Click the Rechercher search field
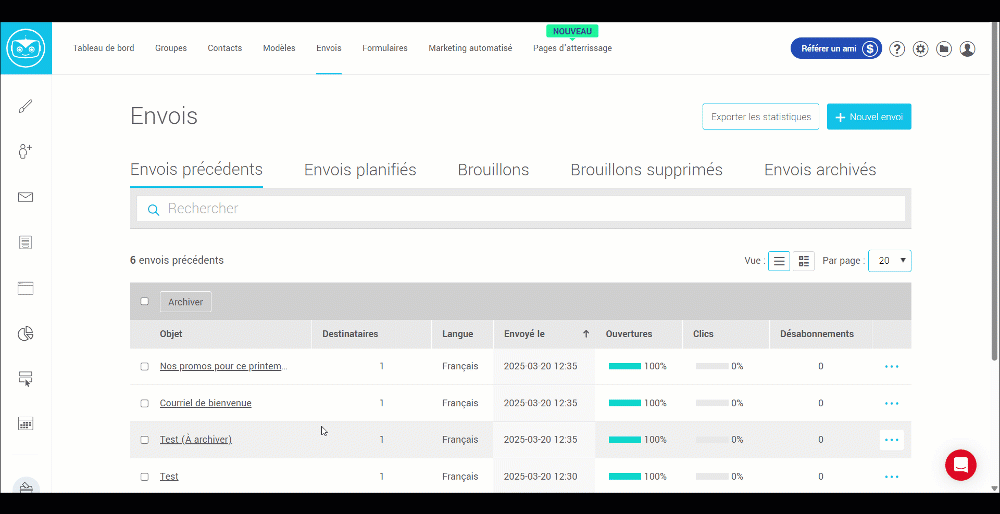The width and height of the screenshot is (1000, 514). coord(520,209)
